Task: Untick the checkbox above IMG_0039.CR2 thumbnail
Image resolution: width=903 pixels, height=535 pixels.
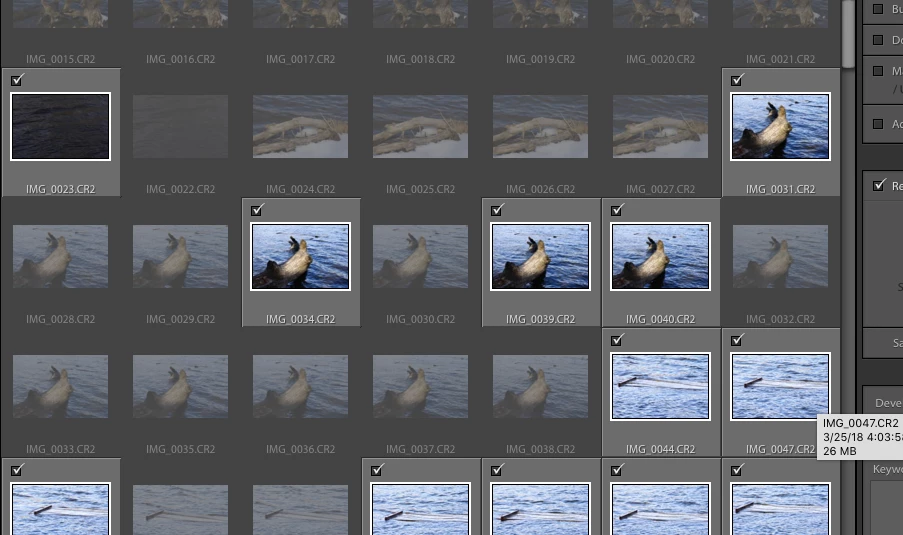Action: [498, 210]
